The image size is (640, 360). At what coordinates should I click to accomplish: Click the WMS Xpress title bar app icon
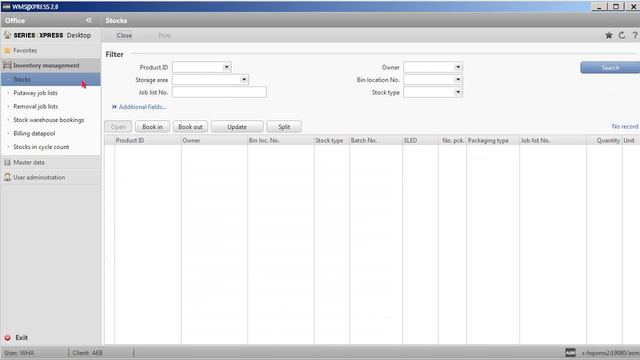coord(6,7)
